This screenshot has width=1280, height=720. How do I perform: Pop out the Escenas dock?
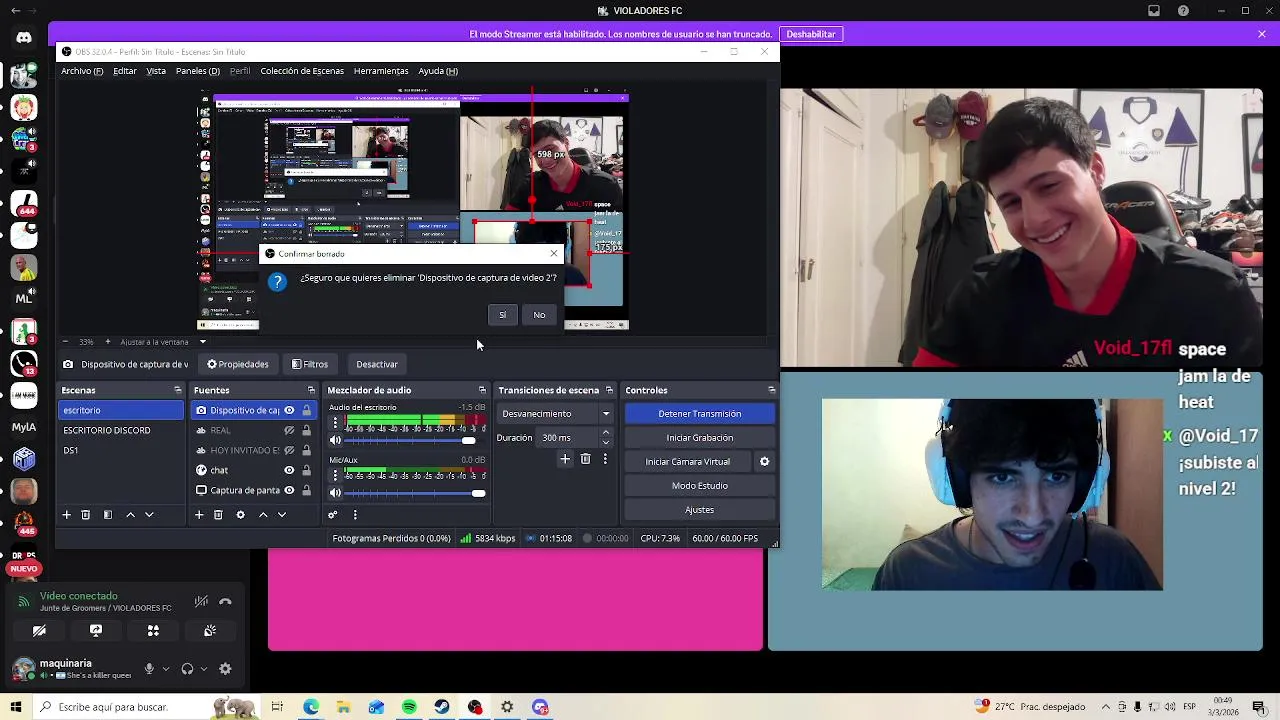coord(178,390)
